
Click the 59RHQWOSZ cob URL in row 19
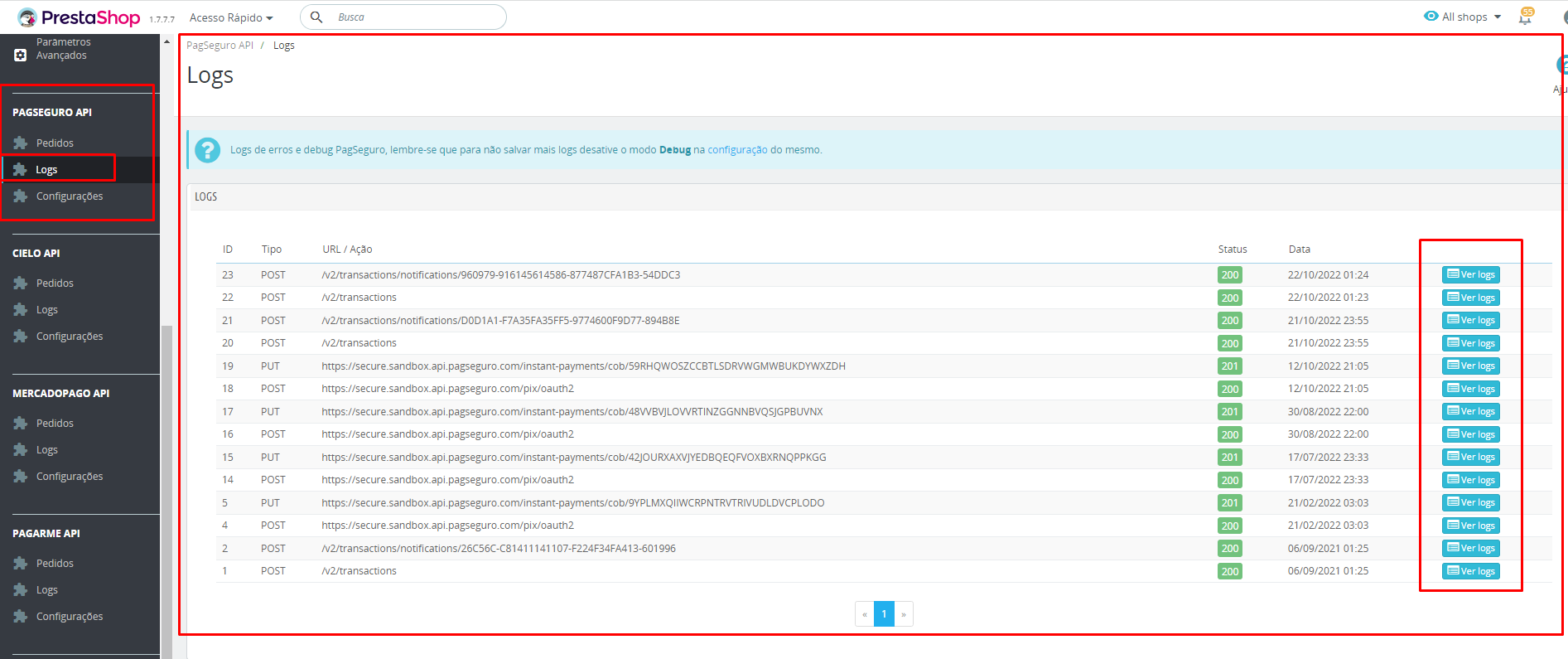(x=584, y=366)
